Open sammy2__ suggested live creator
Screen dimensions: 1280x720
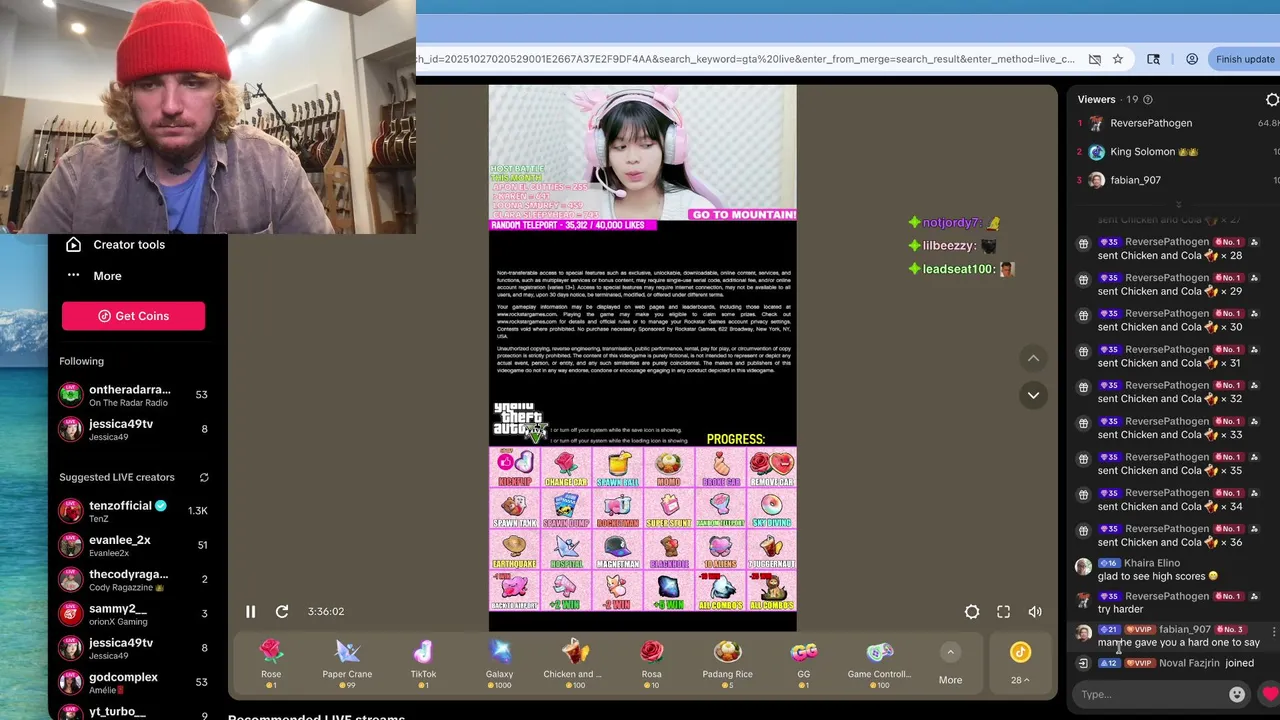tap(133, 614)
